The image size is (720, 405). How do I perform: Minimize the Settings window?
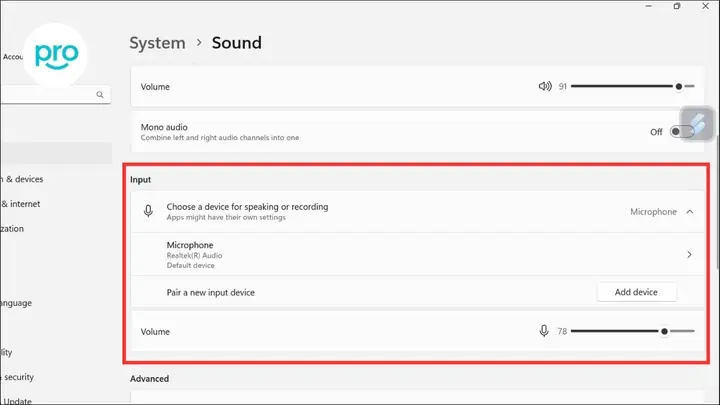(648, 6)
